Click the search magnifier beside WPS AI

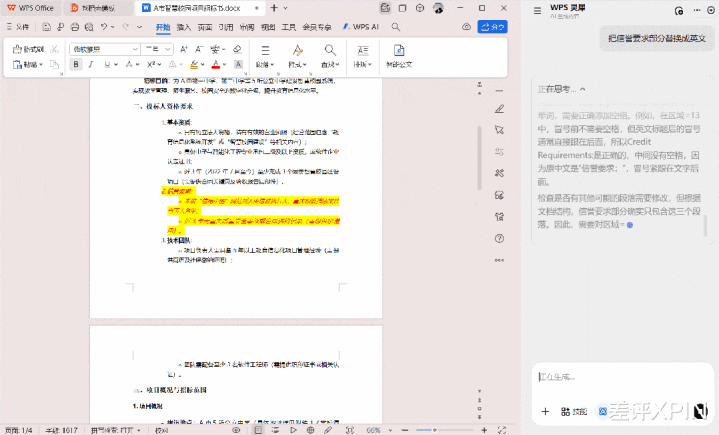396,27
